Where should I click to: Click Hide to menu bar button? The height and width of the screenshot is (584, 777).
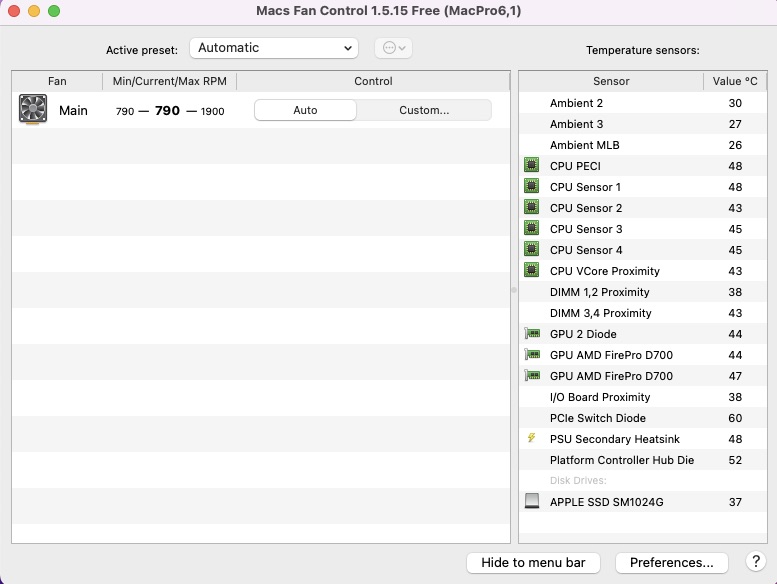pos(533,563)
